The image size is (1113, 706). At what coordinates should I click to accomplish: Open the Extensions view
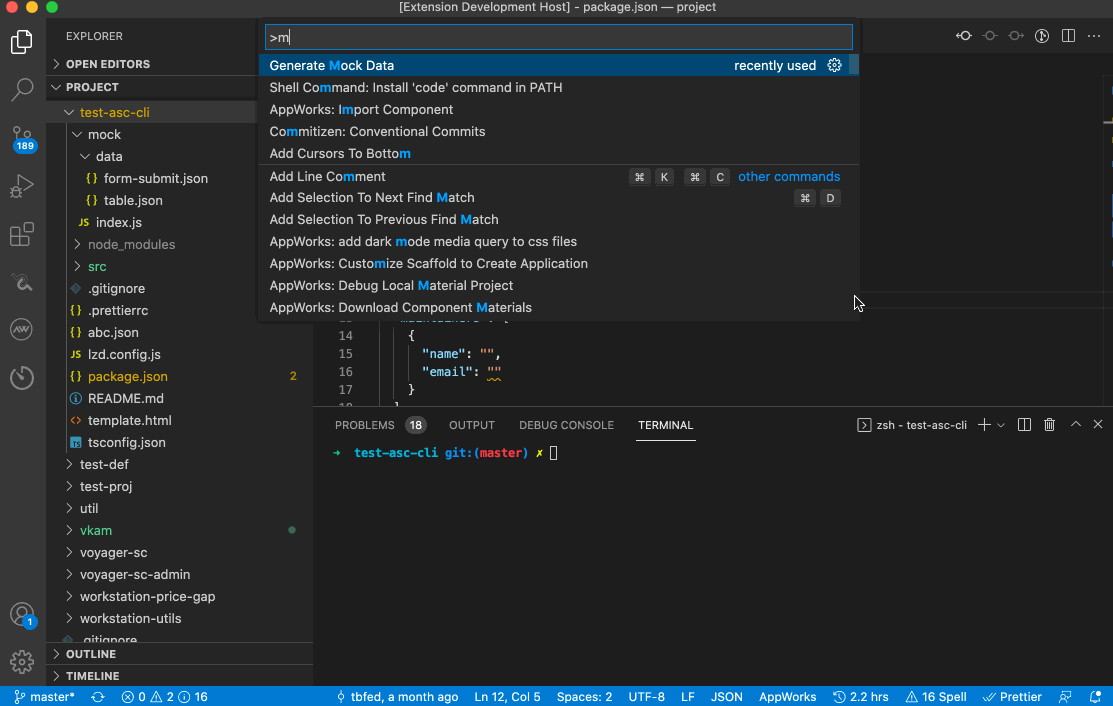pyautogui.click(x=22, y=234)
